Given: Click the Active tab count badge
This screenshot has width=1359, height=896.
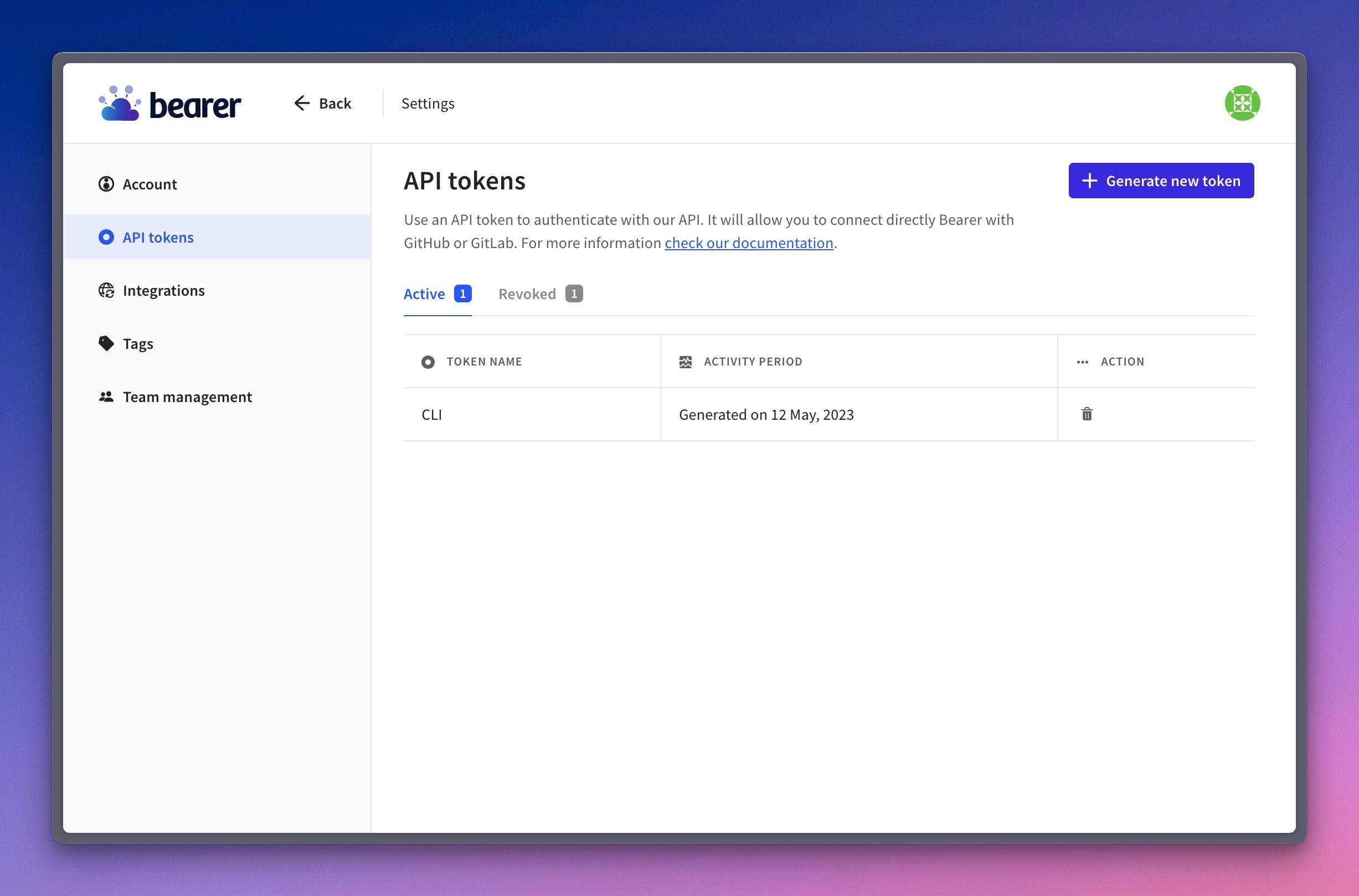Looking at the screenshot, I should coord(463,293).
